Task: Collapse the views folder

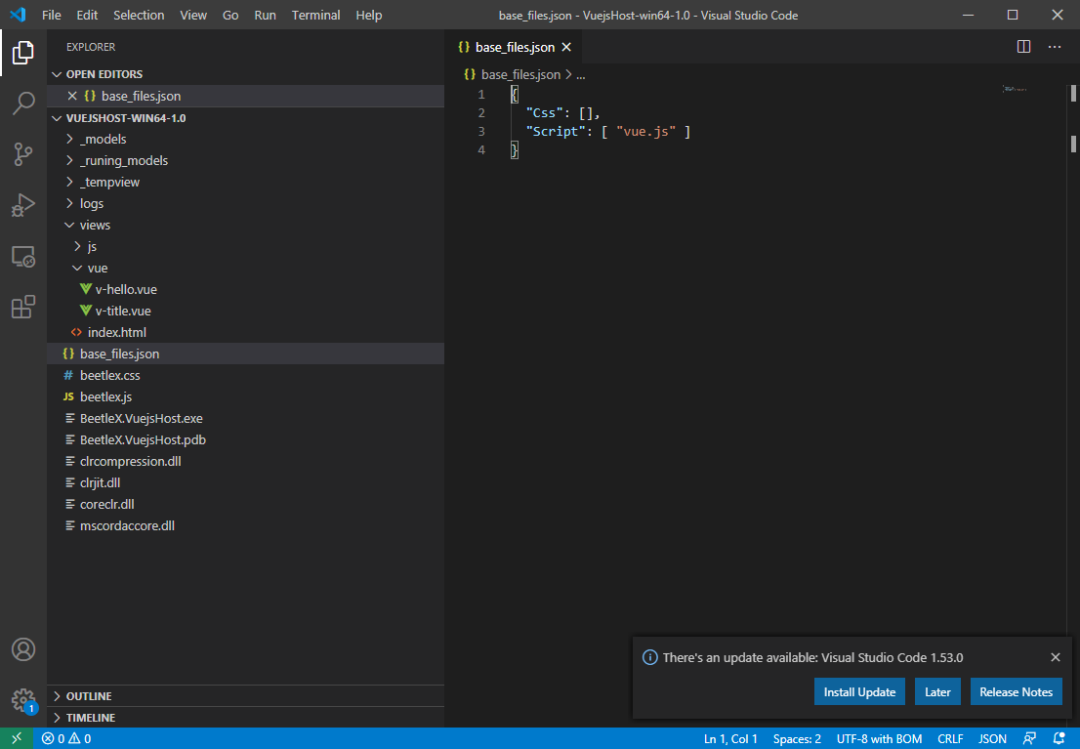Action: pos(70,225)
